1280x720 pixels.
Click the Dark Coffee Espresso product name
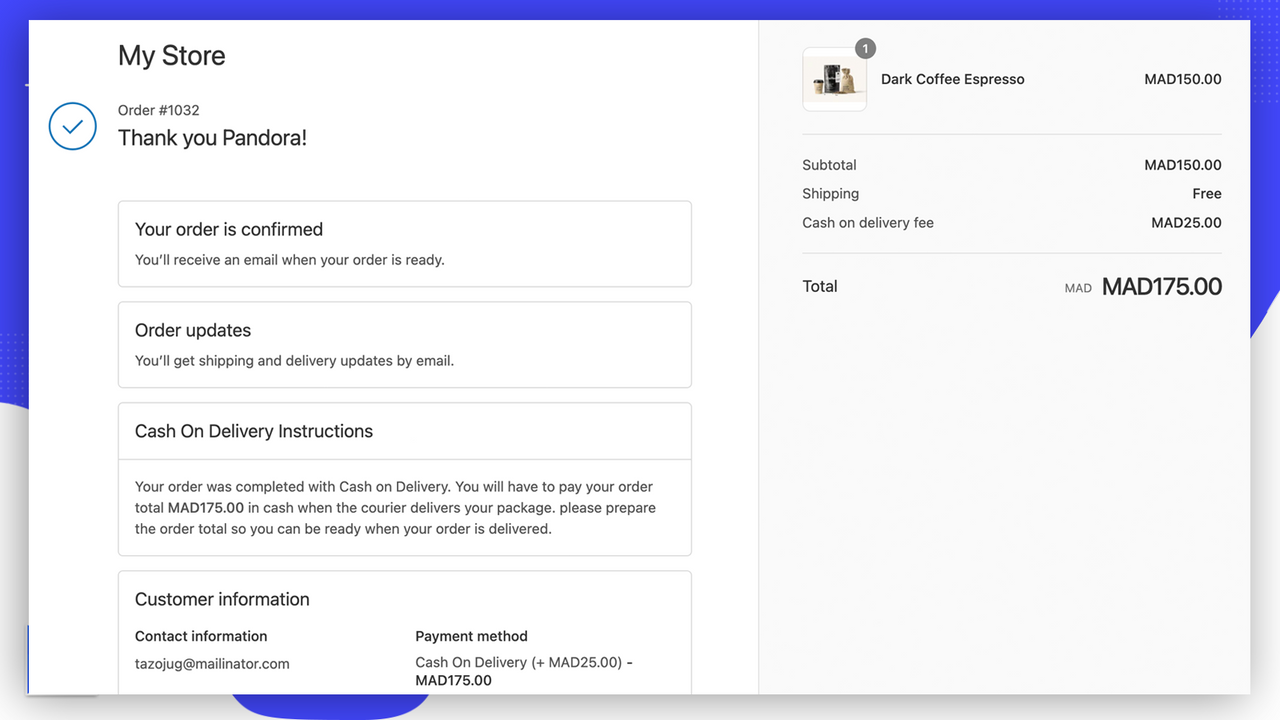[x=953, y=79]
